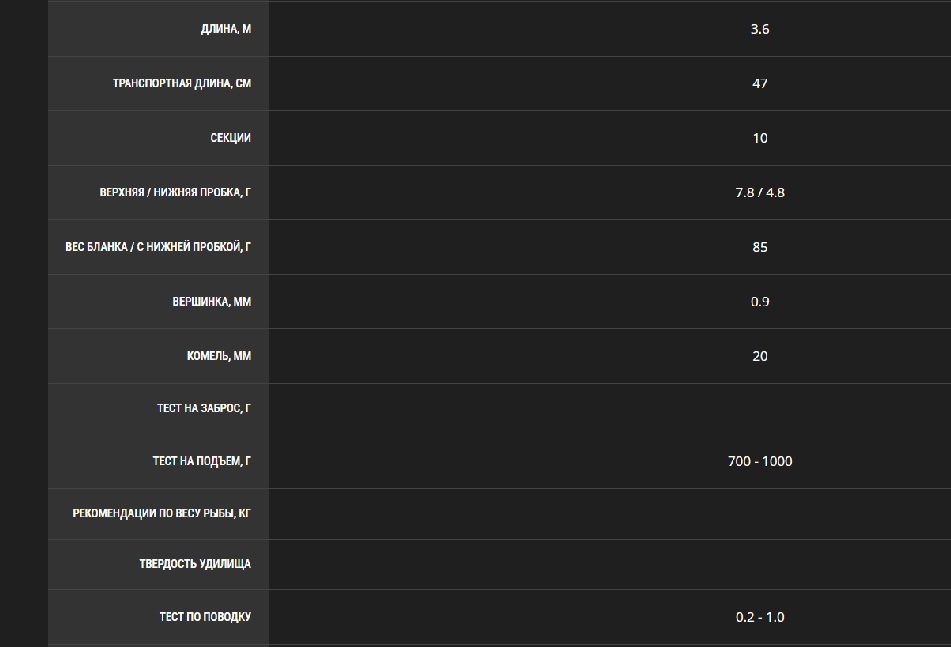Viewport: 951px width, 647px height.
Task: Select the sections value 10
Action: [760, 138]
